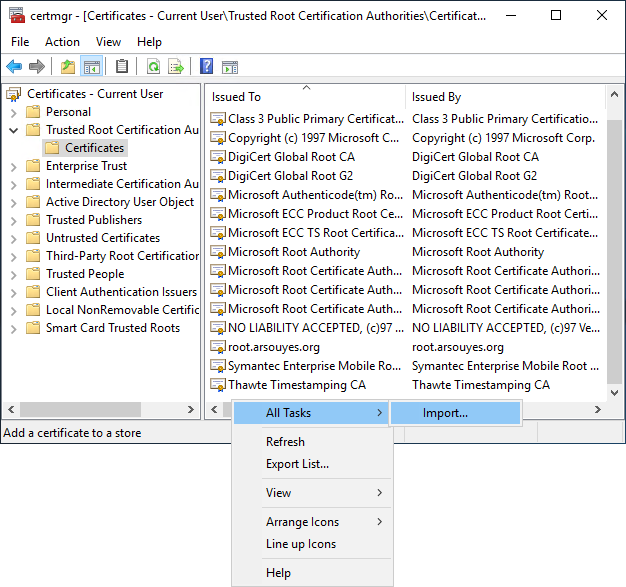Expand the Client Authentication Issuers node

[14, 293]
